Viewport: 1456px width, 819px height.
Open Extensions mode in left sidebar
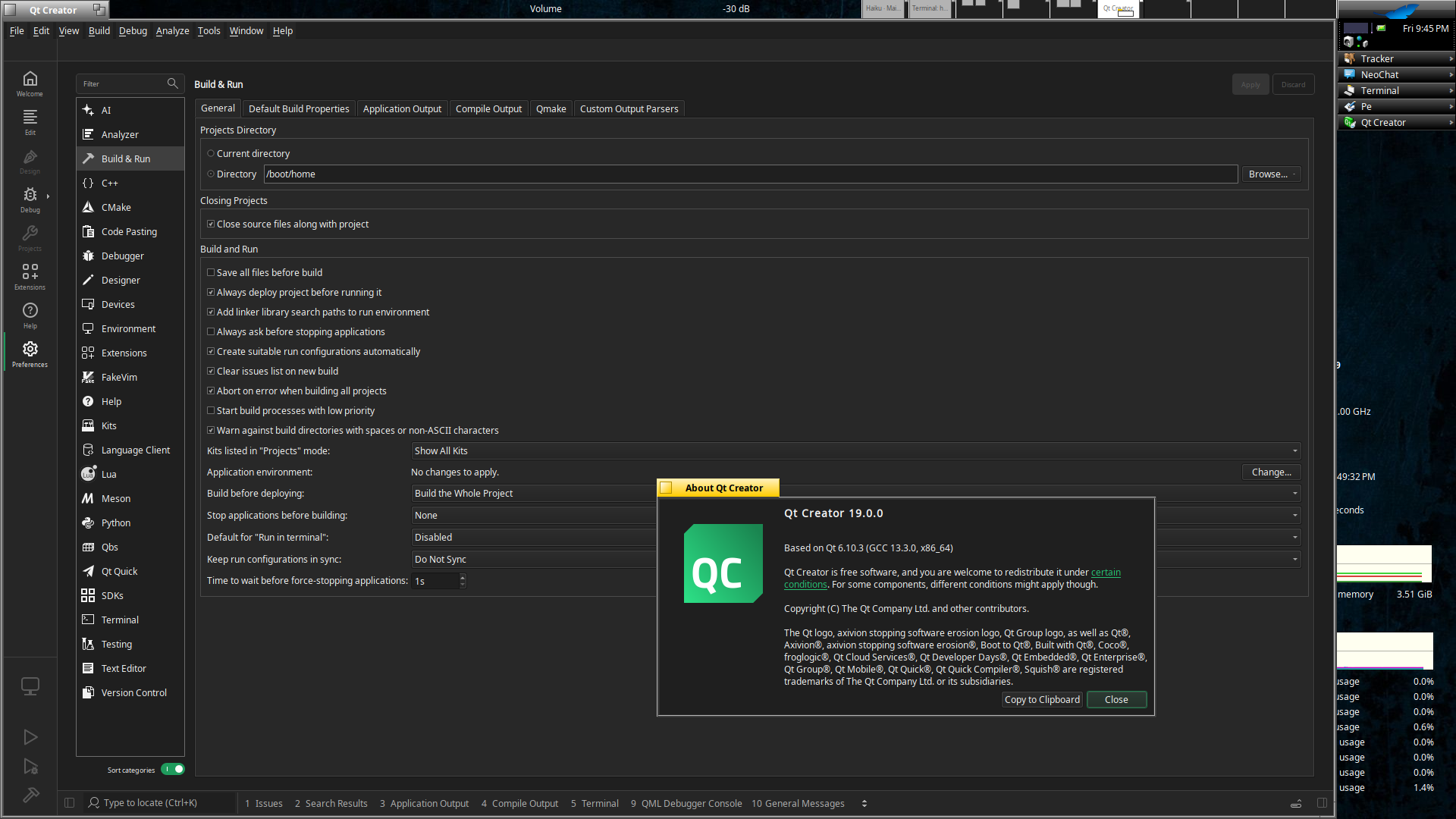[30, 277]
